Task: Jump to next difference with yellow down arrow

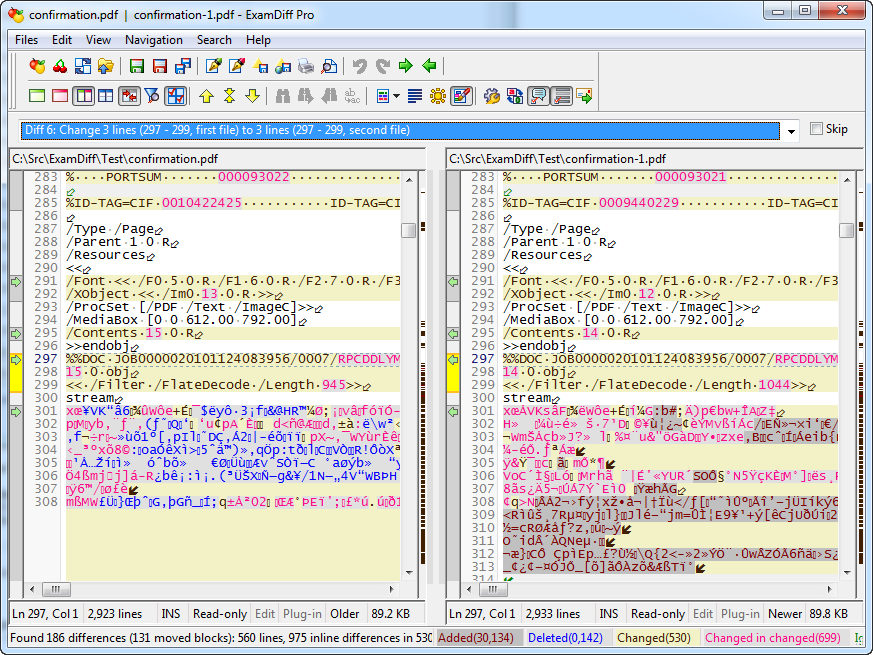Action: point(252,96)
